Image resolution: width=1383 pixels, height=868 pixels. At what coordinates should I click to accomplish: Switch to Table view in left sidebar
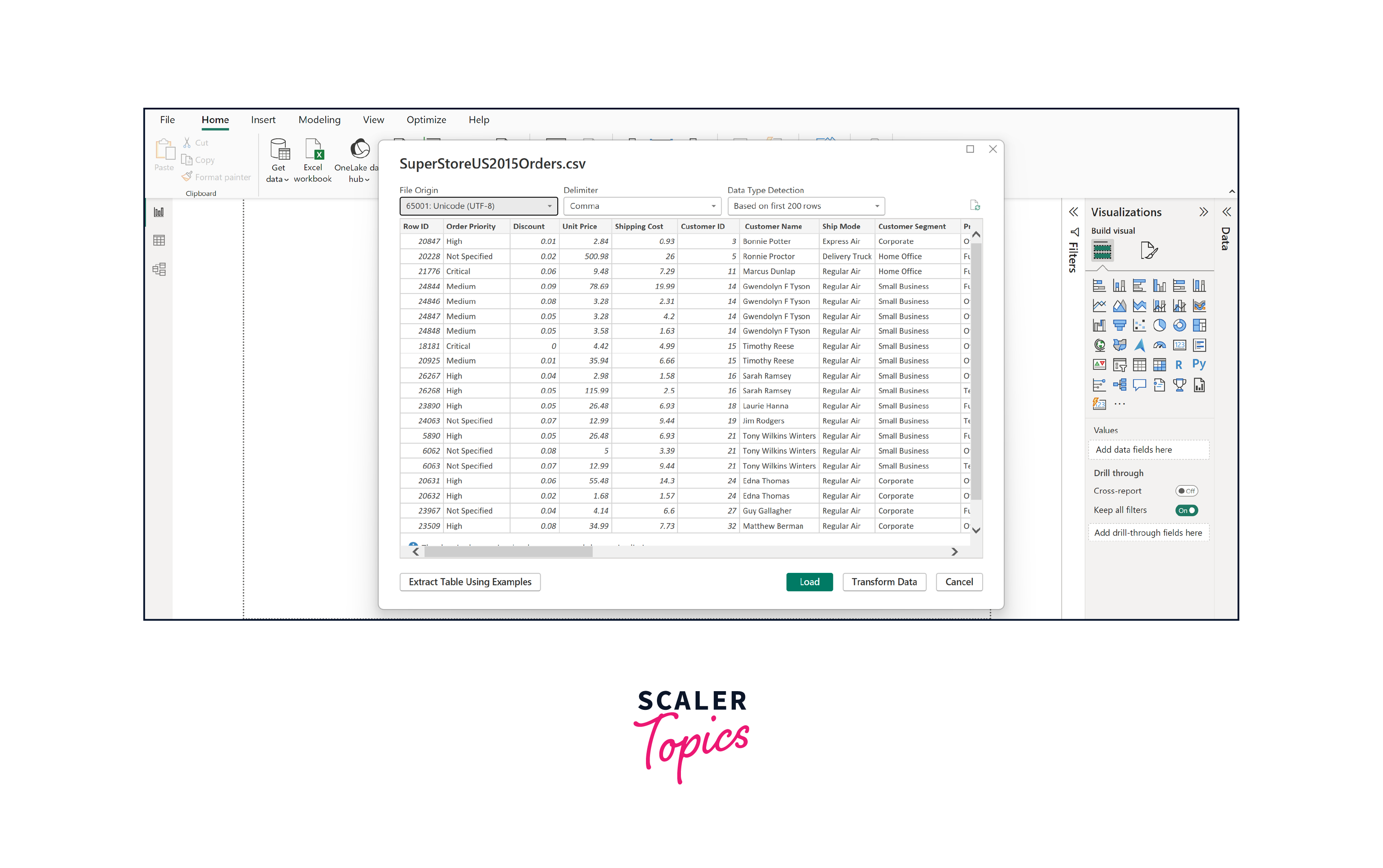tap(159, 240)
